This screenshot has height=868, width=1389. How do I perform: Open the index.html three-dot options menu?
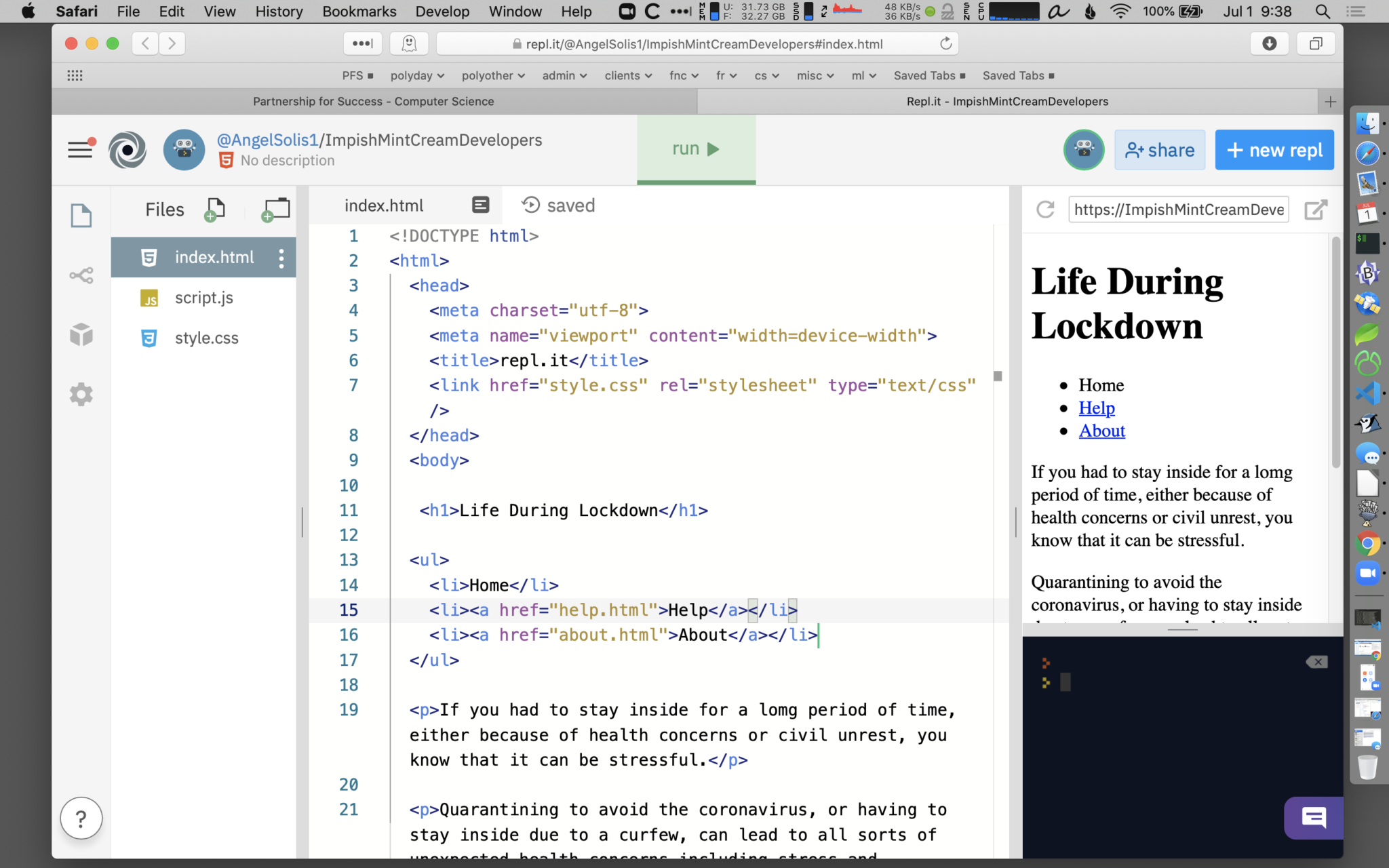pos(281,258)
